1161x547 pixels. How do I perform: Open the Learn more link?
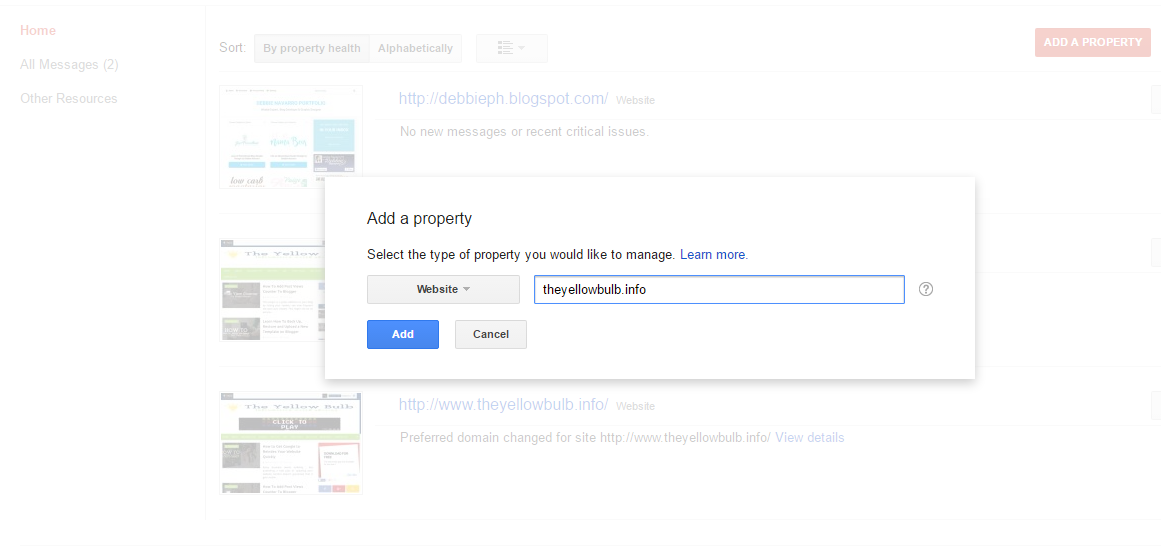click(x=714, y=255)
